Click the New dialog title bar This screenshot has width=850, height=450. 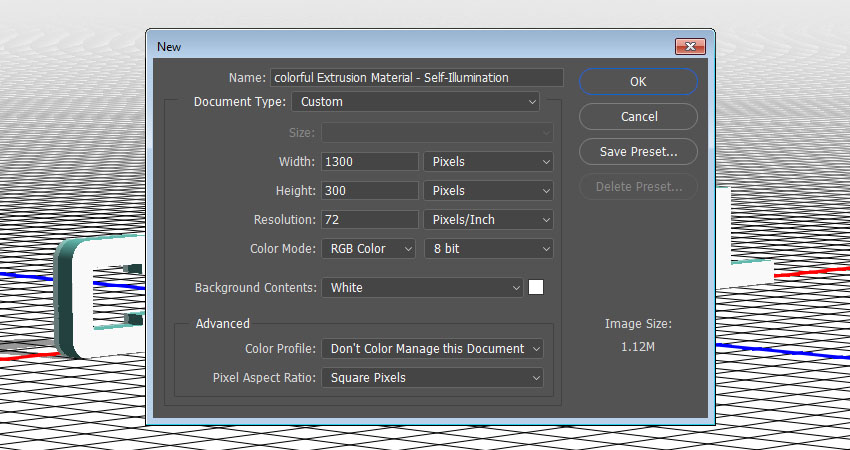pyautogui.click(x=400, y=46)
